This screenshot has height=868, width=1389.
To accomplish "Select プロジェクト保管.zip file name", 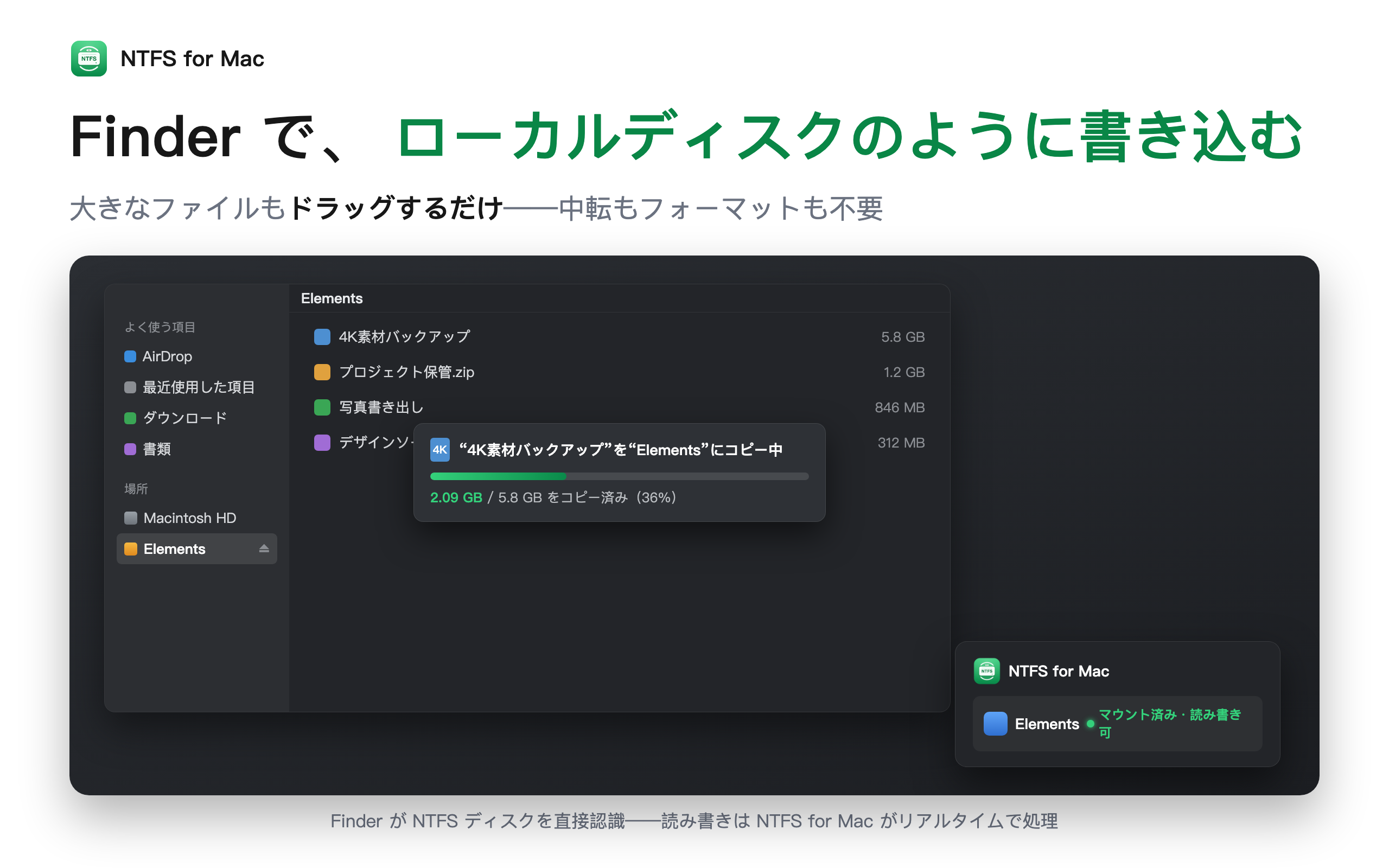I will [406, 372].
